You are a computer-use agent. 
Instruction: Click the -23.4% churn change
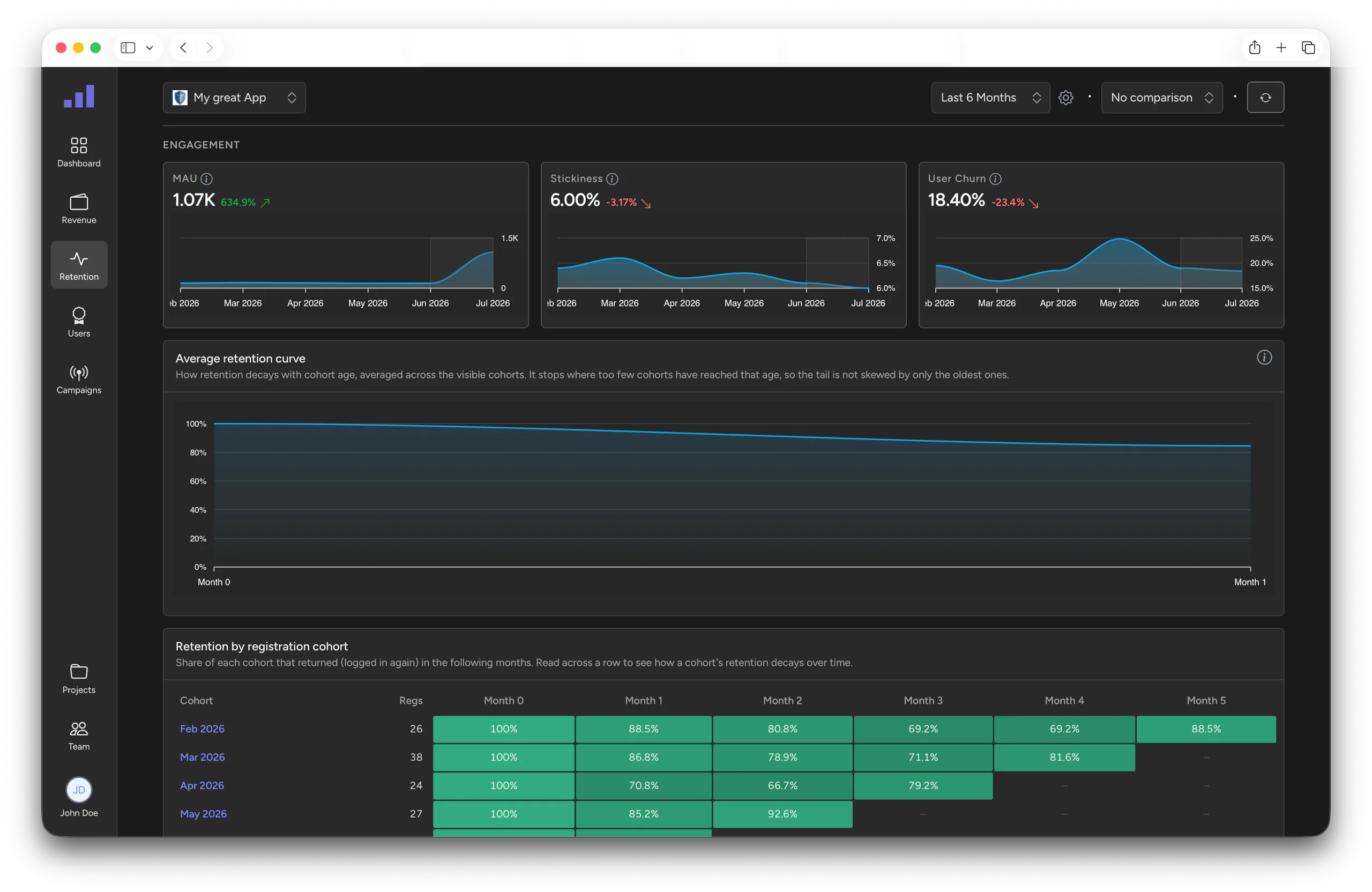point(1015,203)
